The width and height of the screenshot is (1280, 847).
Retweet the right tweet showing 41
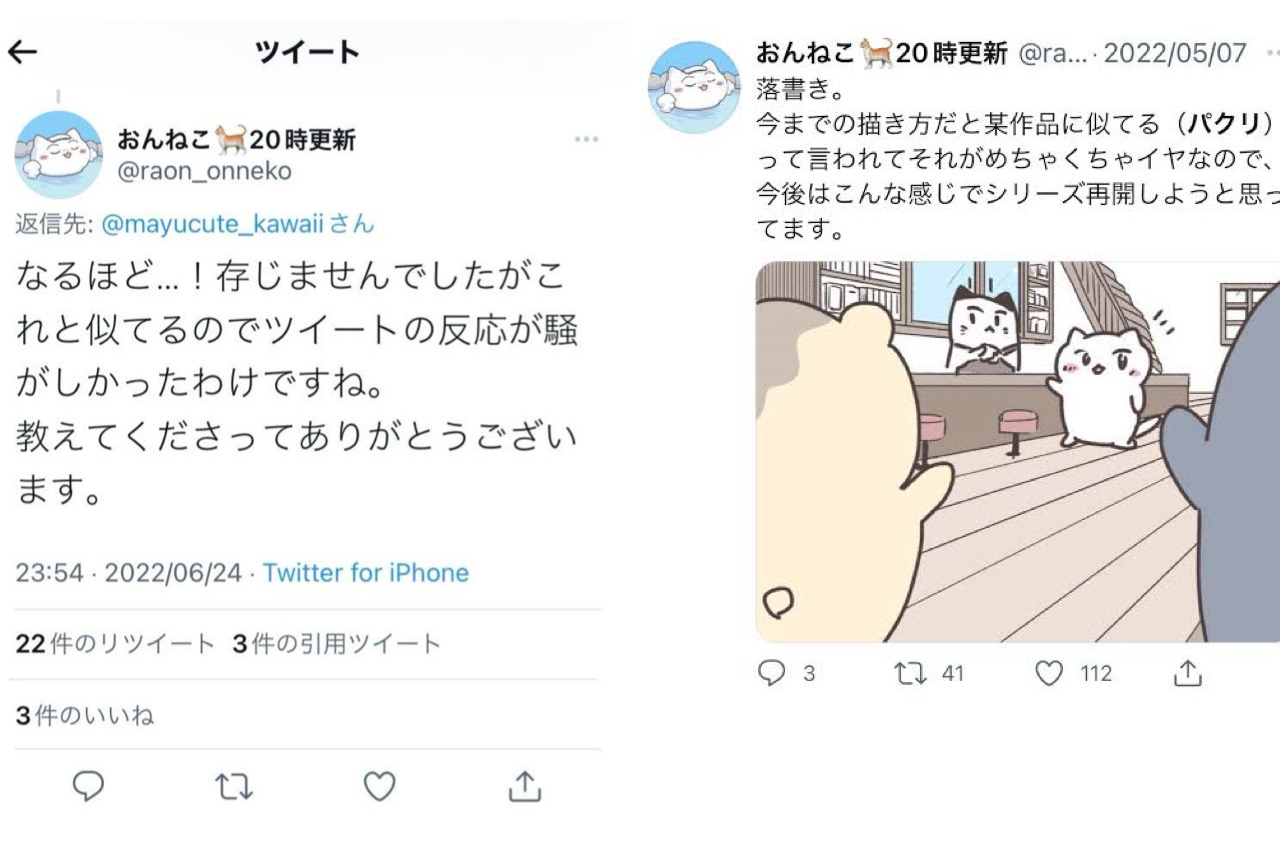[928, 674]
